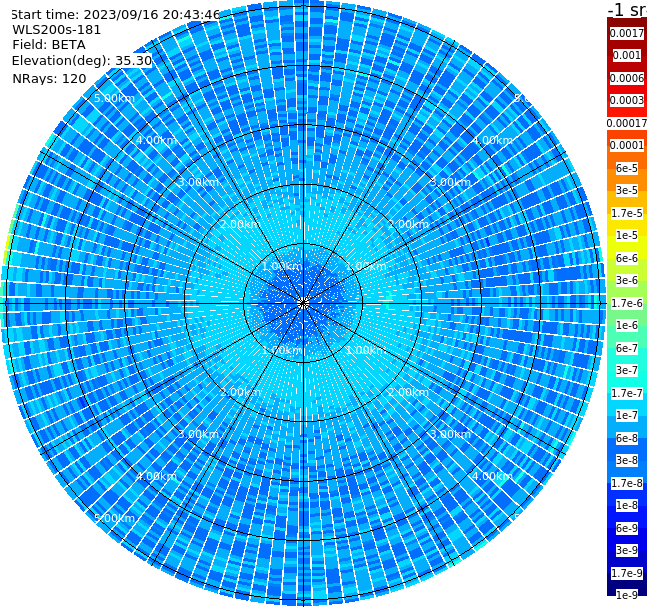Select the WLS200s-181 instrument label
Image resolution: width=647 pixels, height=607 pixels.
(57, 30)
